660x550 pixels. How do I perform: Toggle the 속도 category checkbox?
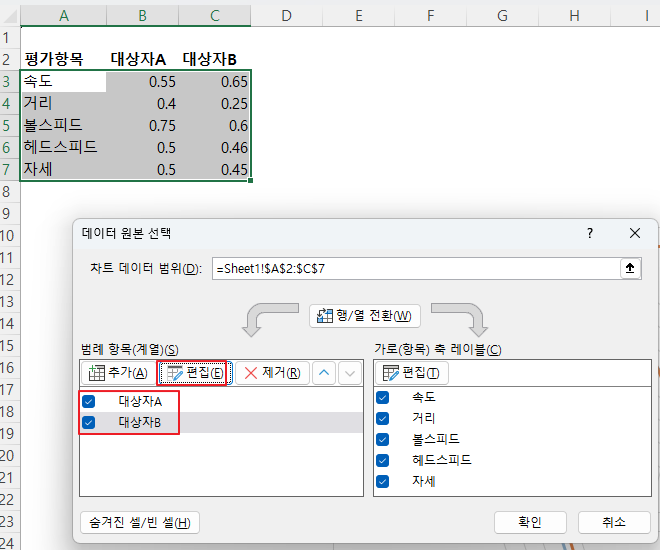pyautogui.click(x=382, y=397)
